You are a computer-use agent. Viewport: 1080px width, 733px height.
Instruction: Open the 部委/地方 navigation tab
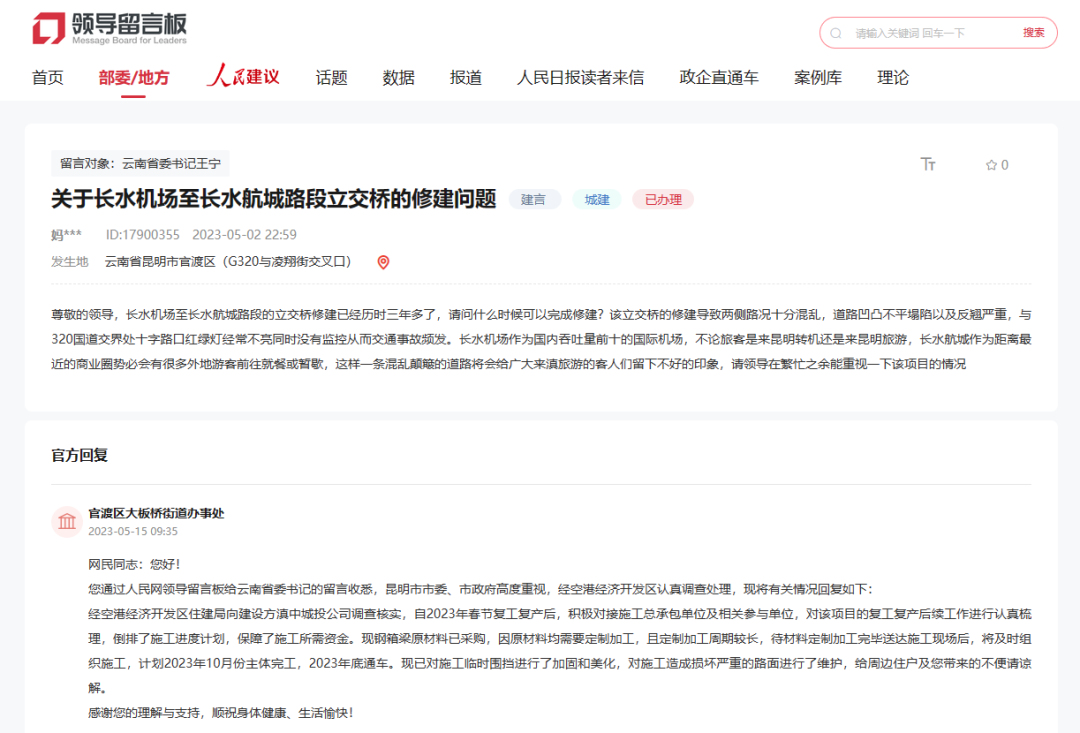pyautogui.click(x=134, y=77)
